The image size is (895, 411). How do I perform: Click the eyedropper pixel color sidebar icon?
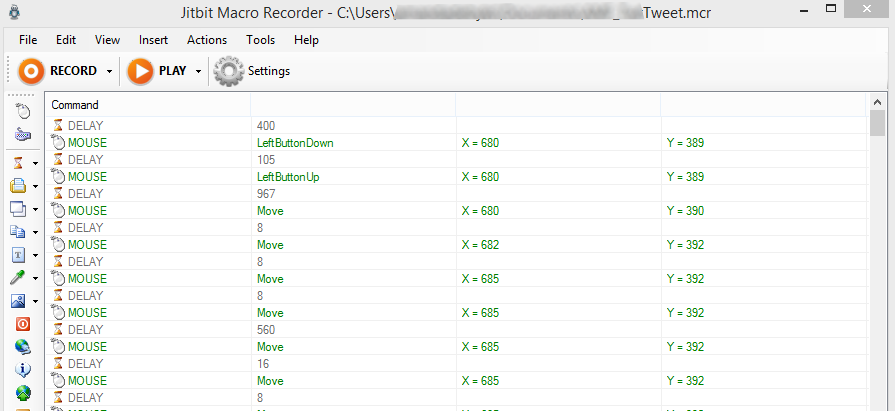tap(18, 278)
